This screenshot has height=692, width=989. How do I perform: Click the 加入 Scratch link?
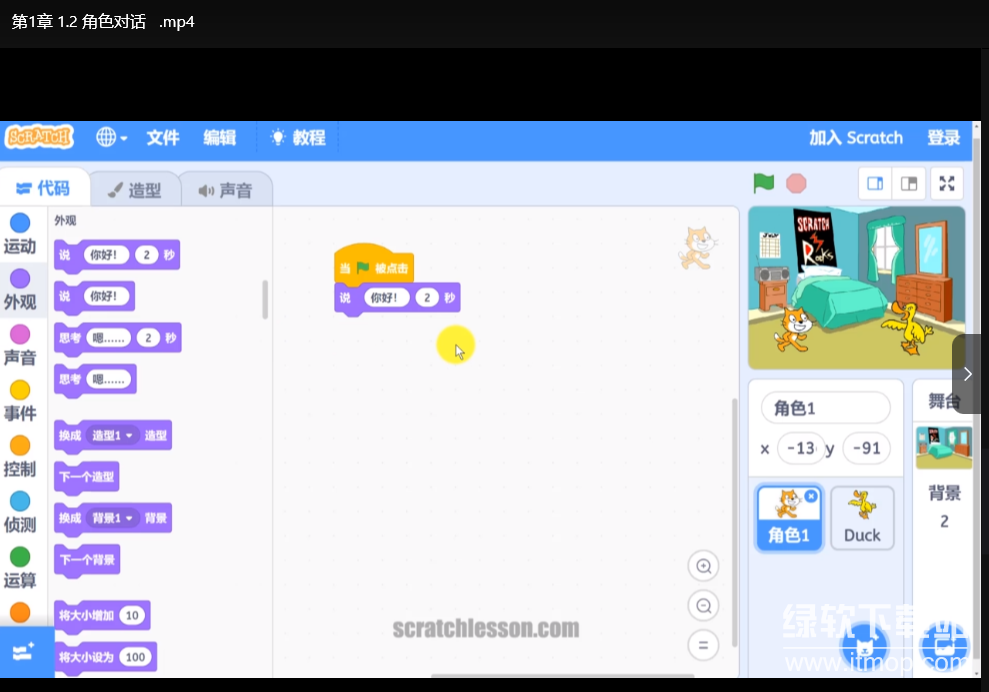pyautogui.click(x=855, y=138)
